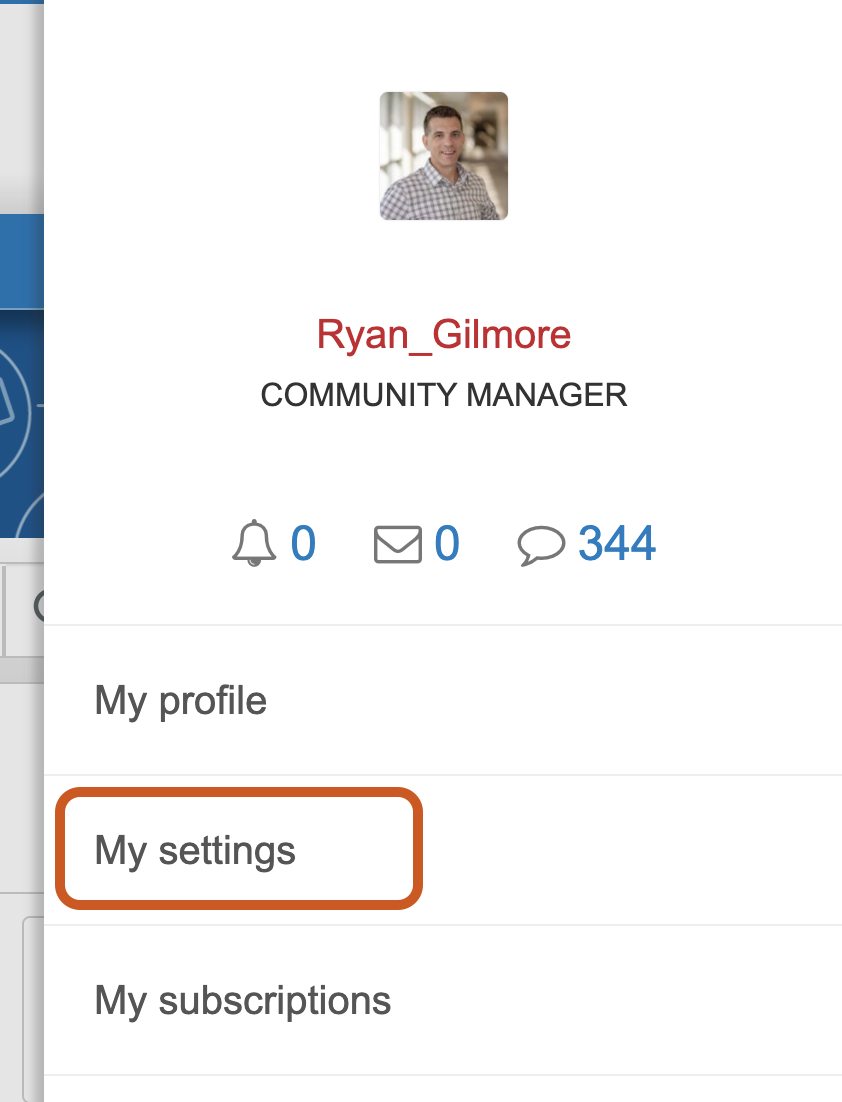The image size is (842, 1102).
Task: View posts via the speech bubble icon
Action: (x=545, y=543)
